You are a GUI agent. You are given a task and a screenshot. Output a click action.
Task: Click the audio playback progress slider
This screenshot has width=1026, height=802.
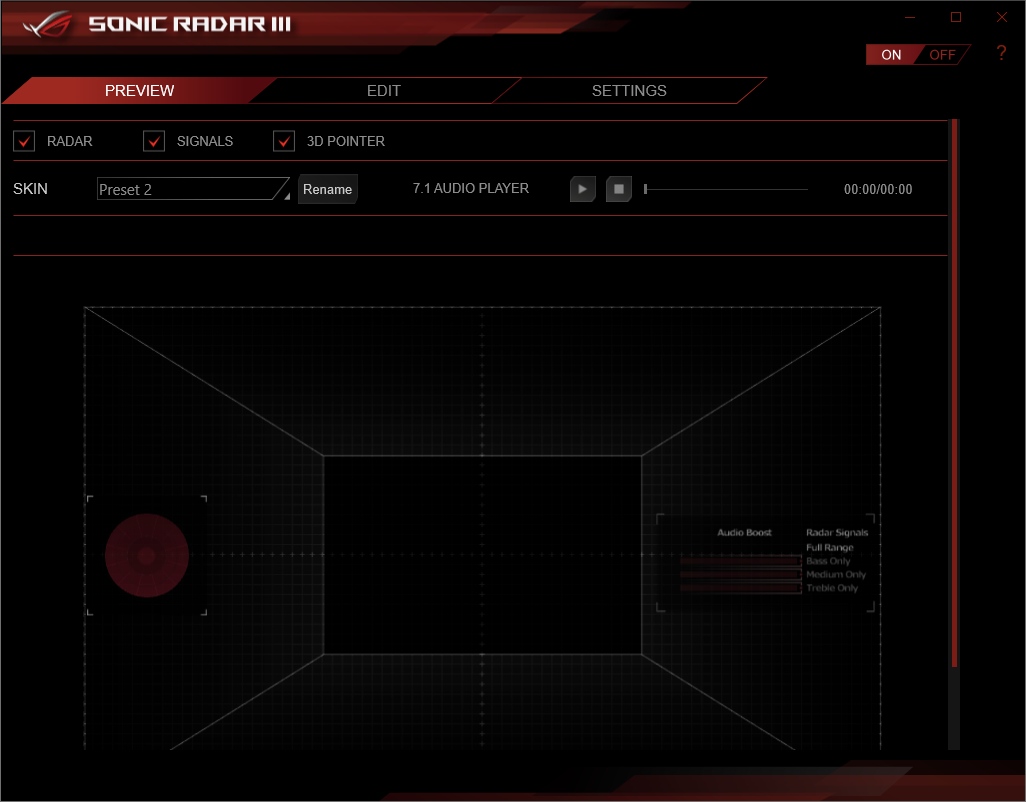pos(725,188)
